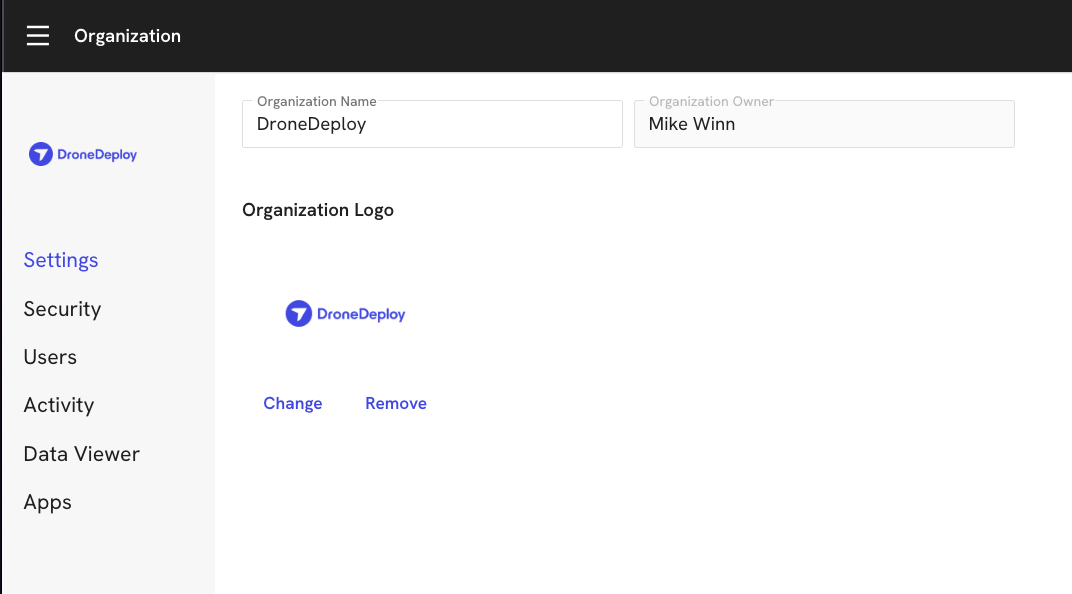Viewport: 1072px width, 594px height.
Task: Click the Organization Owner field
Action: click(x=824, y=124)
